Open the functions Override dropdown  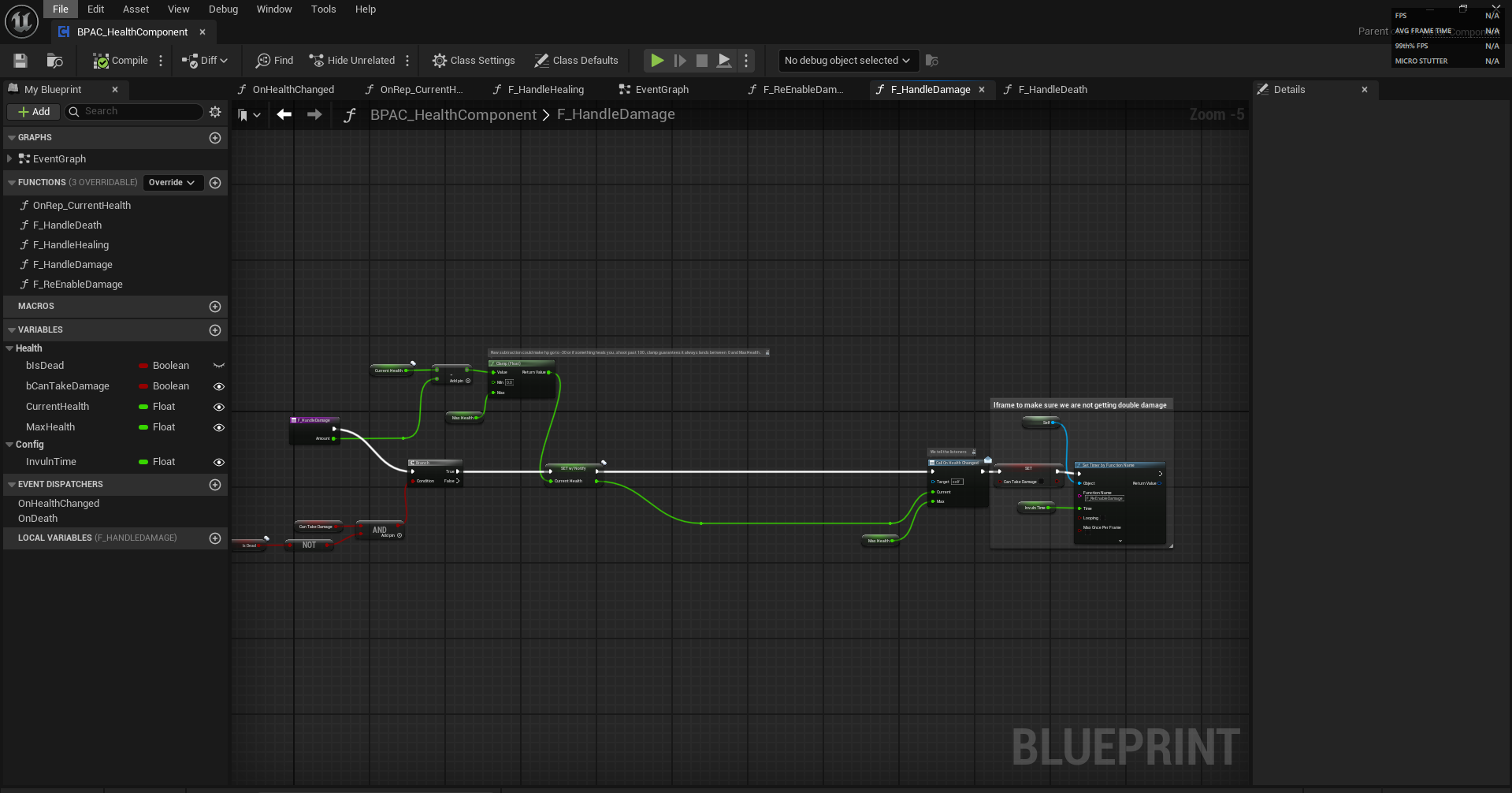[x=173, y=183]
